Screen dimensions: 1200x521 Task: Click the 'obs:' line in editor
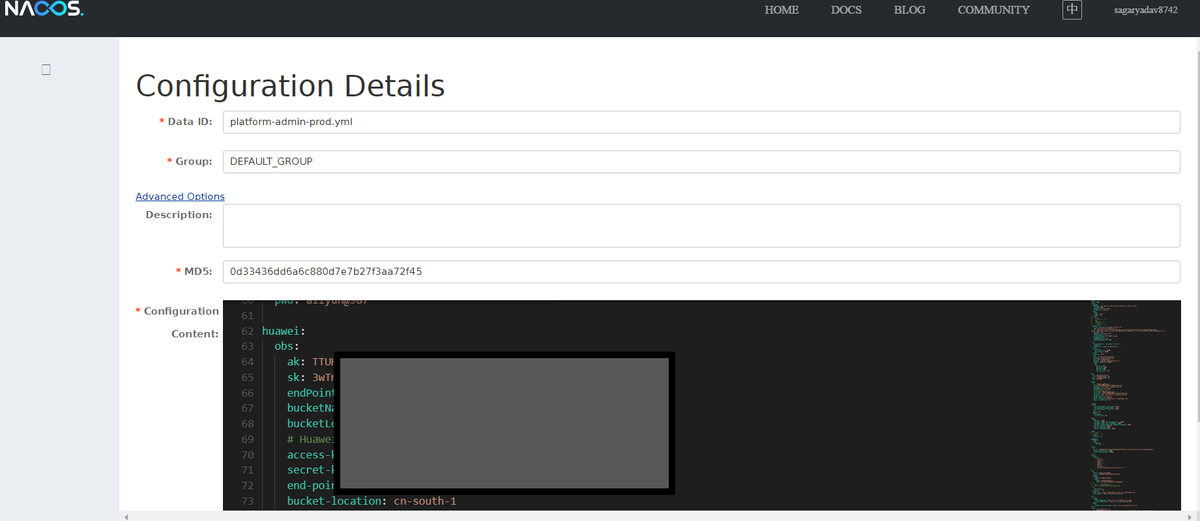coord(287,346)
